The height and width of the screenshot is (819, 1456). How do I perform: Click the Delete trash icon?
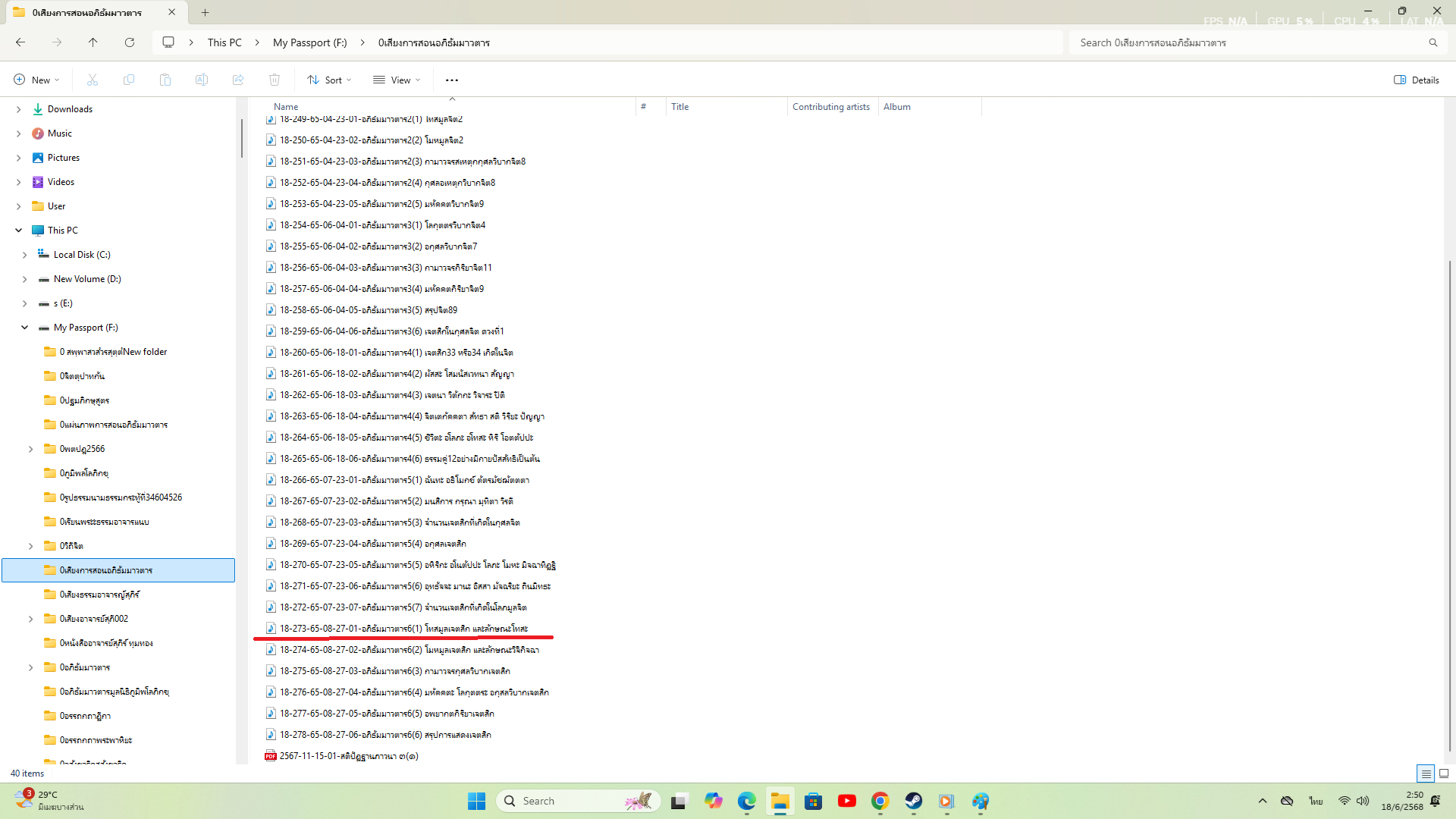275,80
